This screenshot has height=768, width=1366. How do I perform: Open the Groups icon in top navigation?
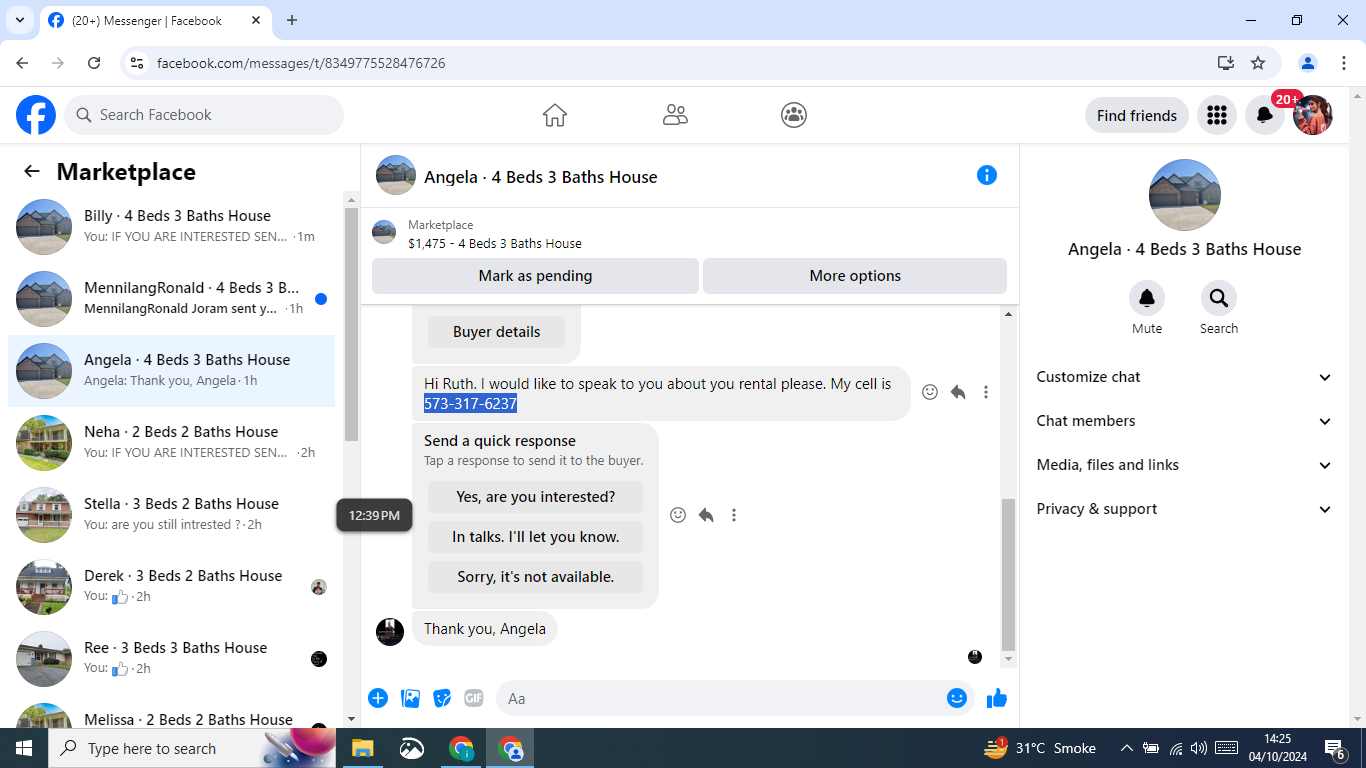pyautogui.click(x=794, y=115)
